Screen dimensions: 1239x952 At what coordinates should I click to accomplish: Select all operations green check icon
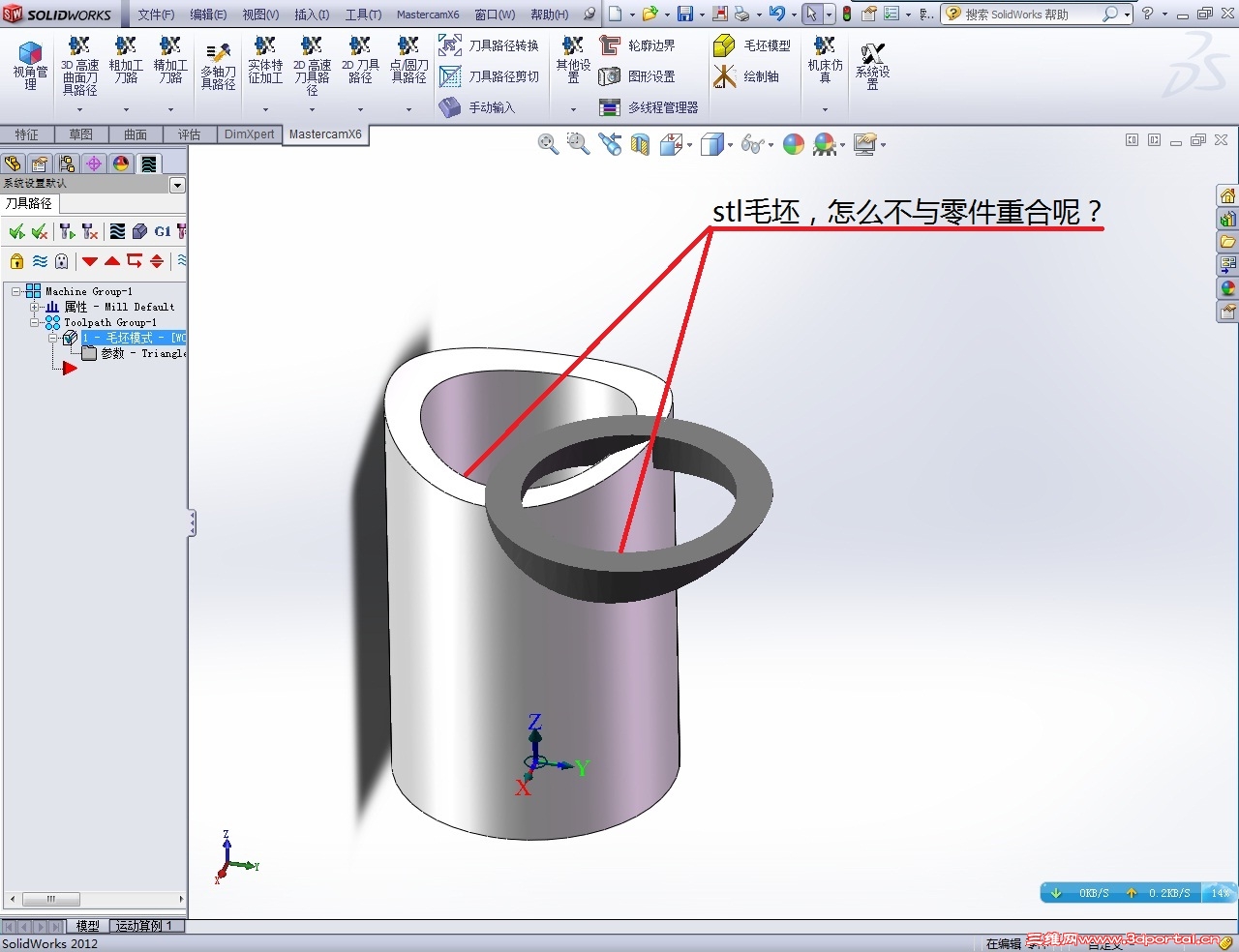[x=16, y=231]
